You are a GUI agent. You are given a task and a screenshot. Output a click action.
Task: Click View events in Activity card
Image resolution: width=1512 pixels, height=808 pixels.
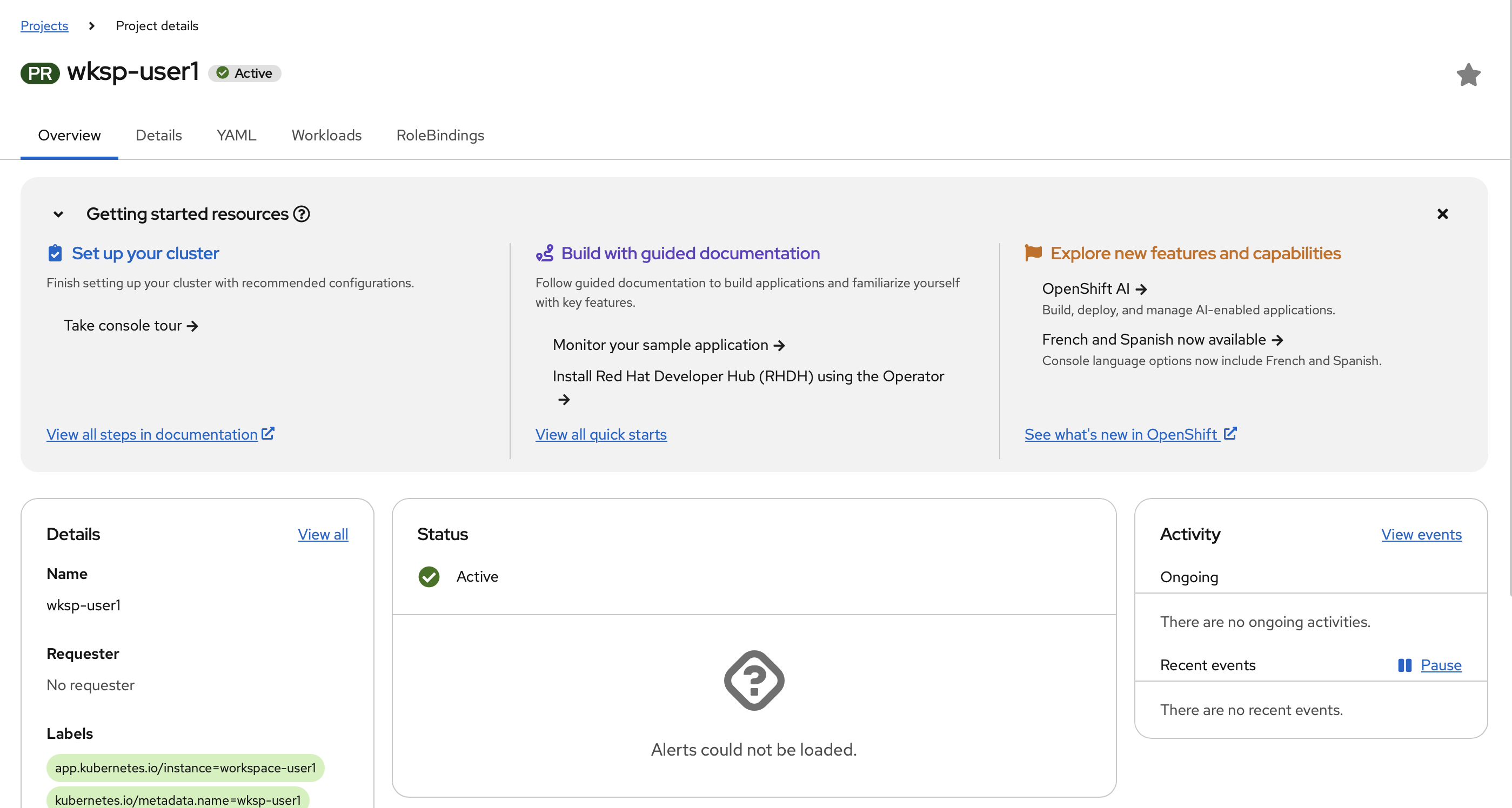[x=1421, y=534]
